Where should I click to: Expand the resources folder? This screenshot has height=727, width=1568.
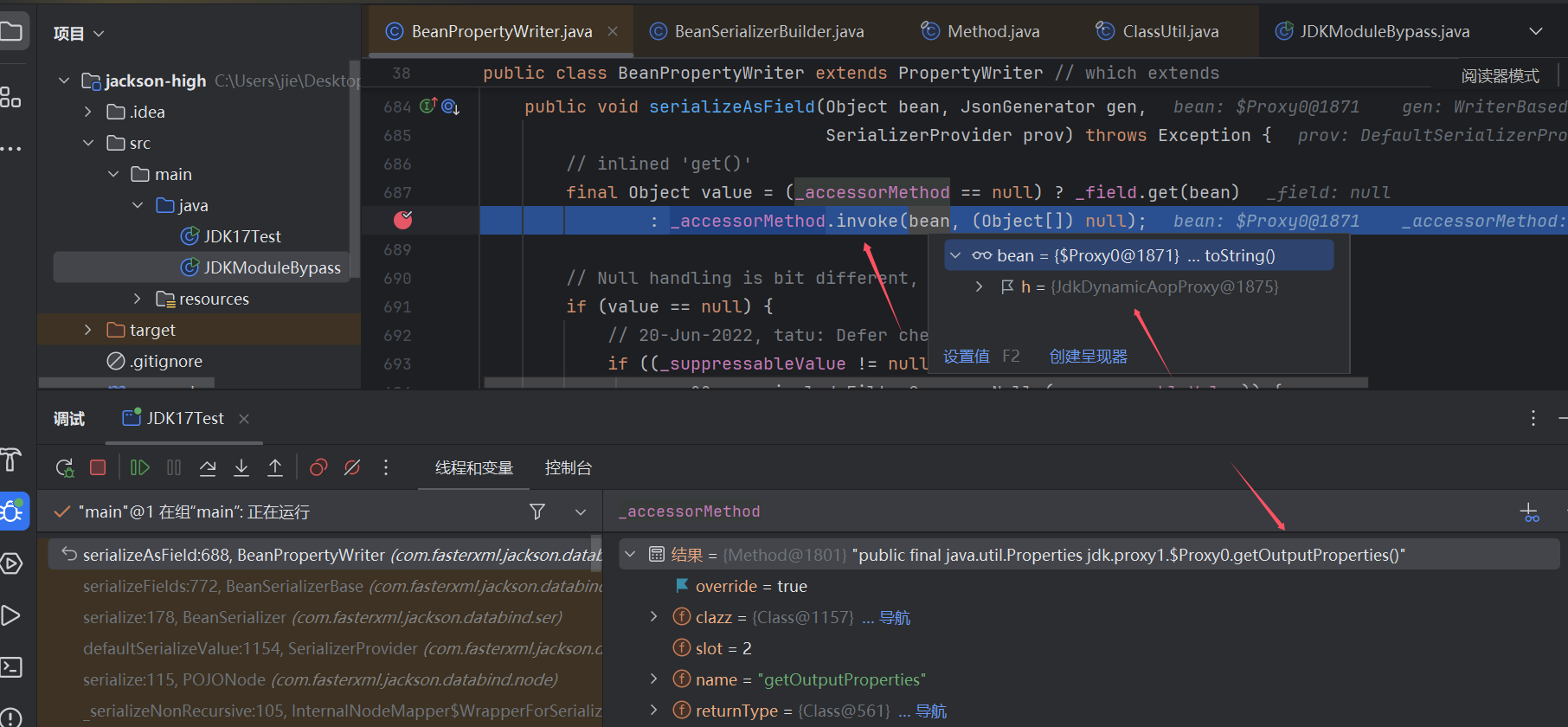tap(138, 299)
